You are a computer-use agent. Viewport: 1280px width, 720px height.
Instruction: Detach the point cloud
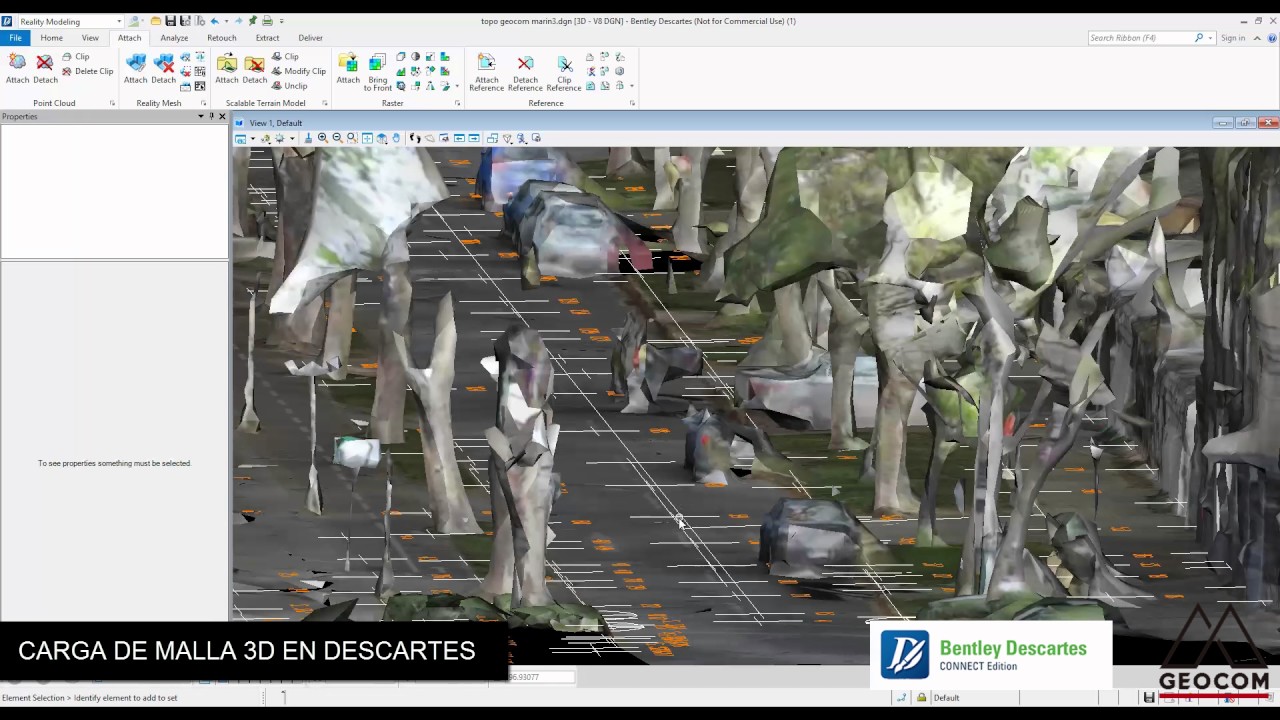(45, 68)
